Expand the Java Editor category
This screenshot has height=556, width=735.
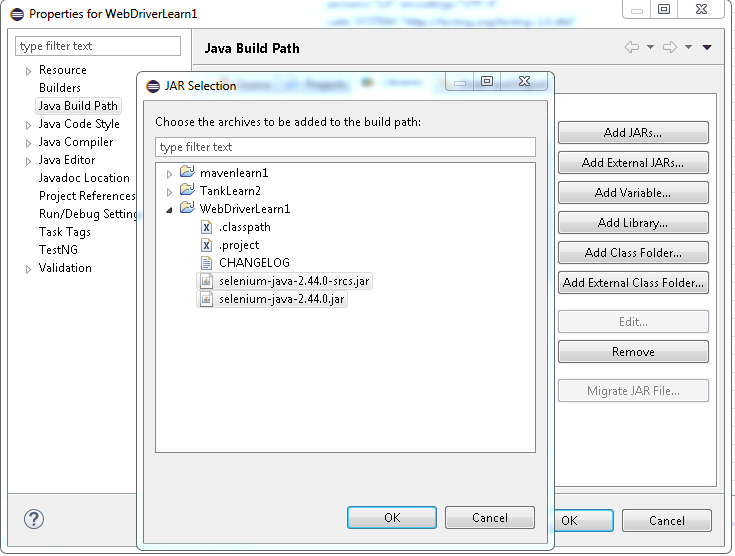(x=28, y=161)
